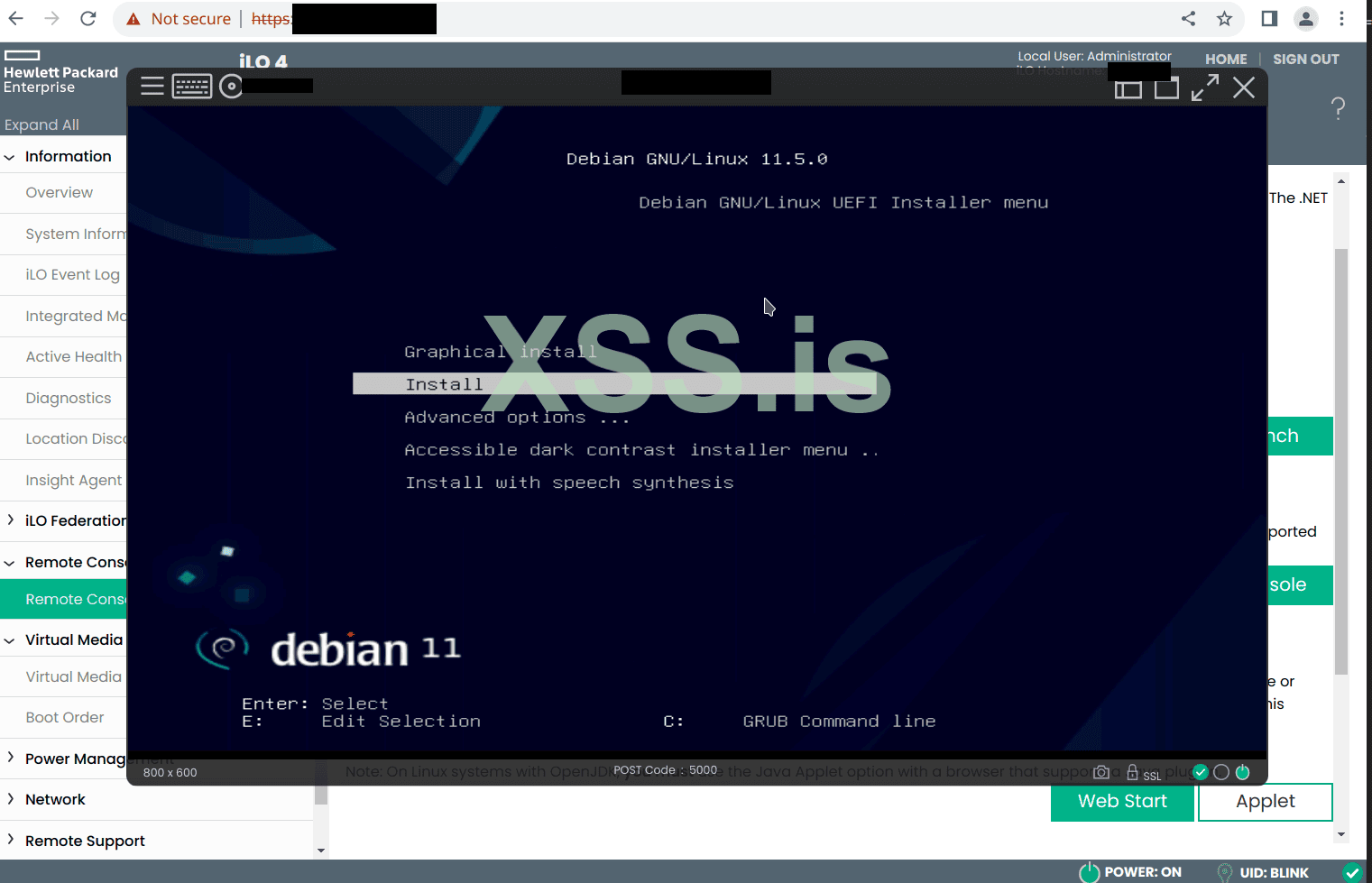Click Expand All in the sidebar
Screen dimensions: 1372x883
41,124
